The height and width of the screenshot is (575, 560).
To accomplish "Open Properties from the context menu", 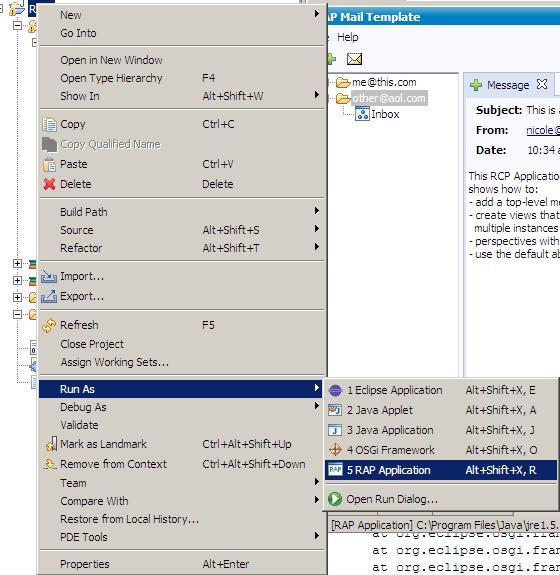I will pos(182,564).
